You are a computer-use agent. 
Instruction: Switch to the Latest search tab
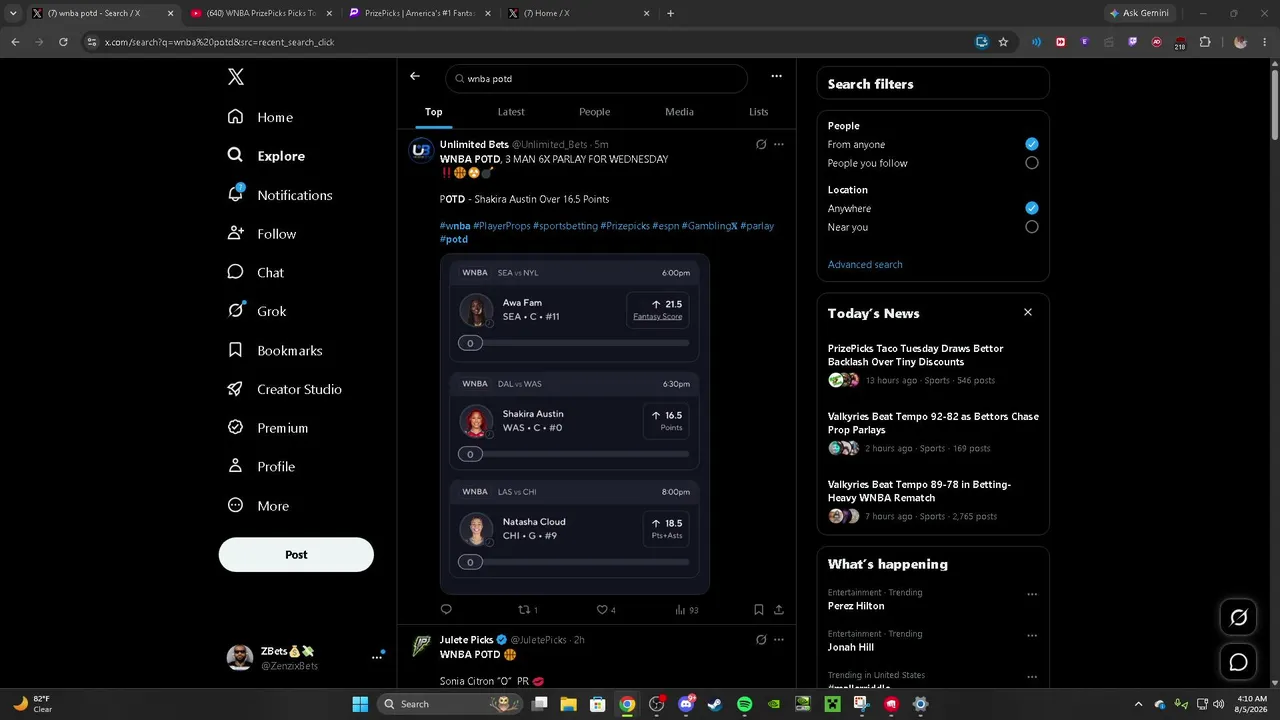click(511, 112)
